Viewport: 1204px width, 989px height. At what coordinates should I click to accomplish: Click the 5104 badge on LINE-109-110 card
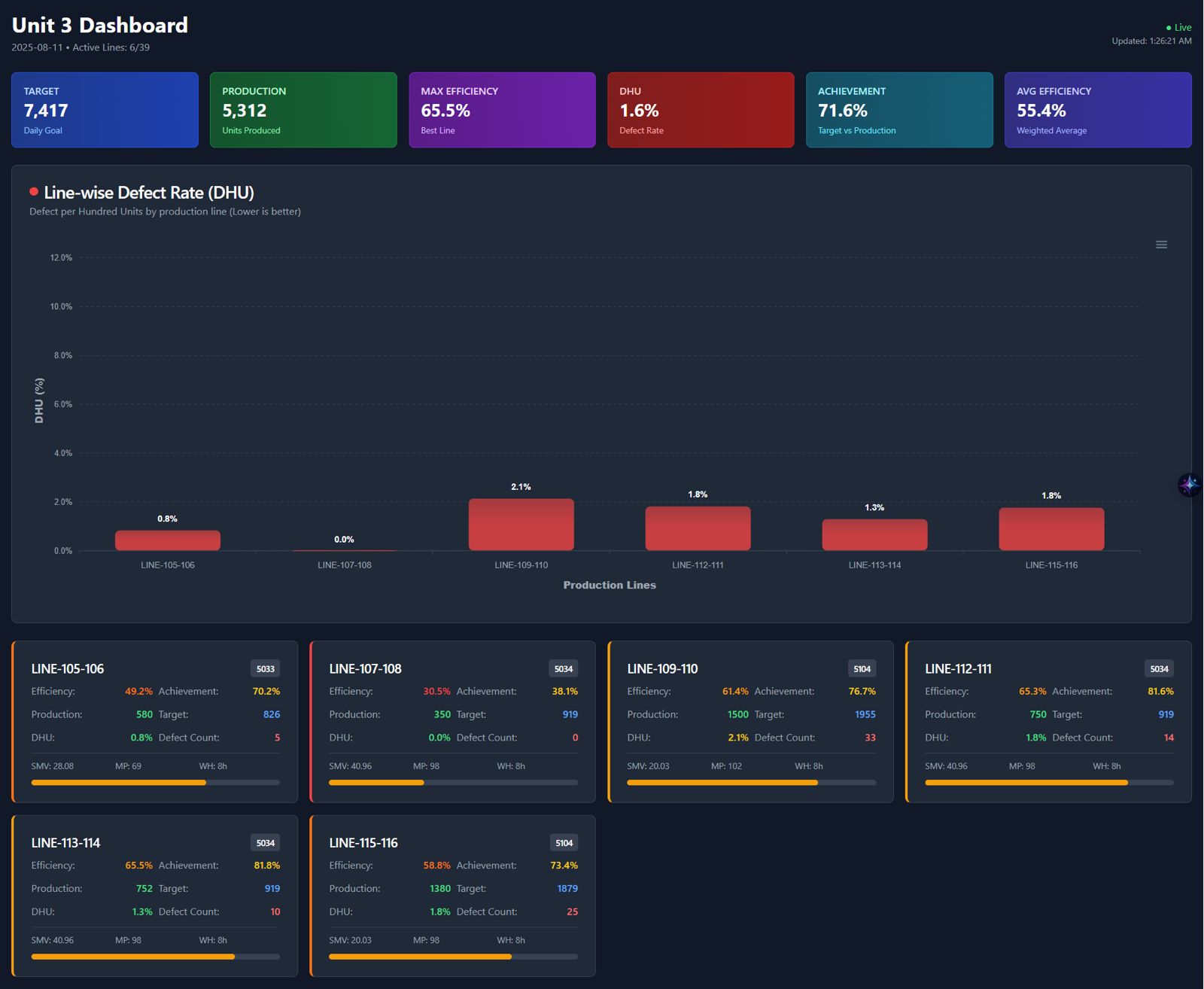coord(862,668)
